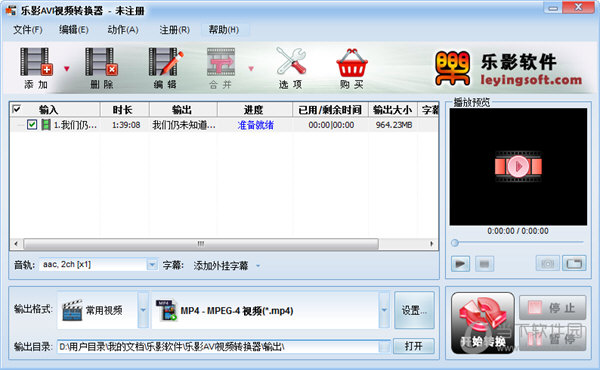
Task: Click the app icon in title bar
Action: 11,11
